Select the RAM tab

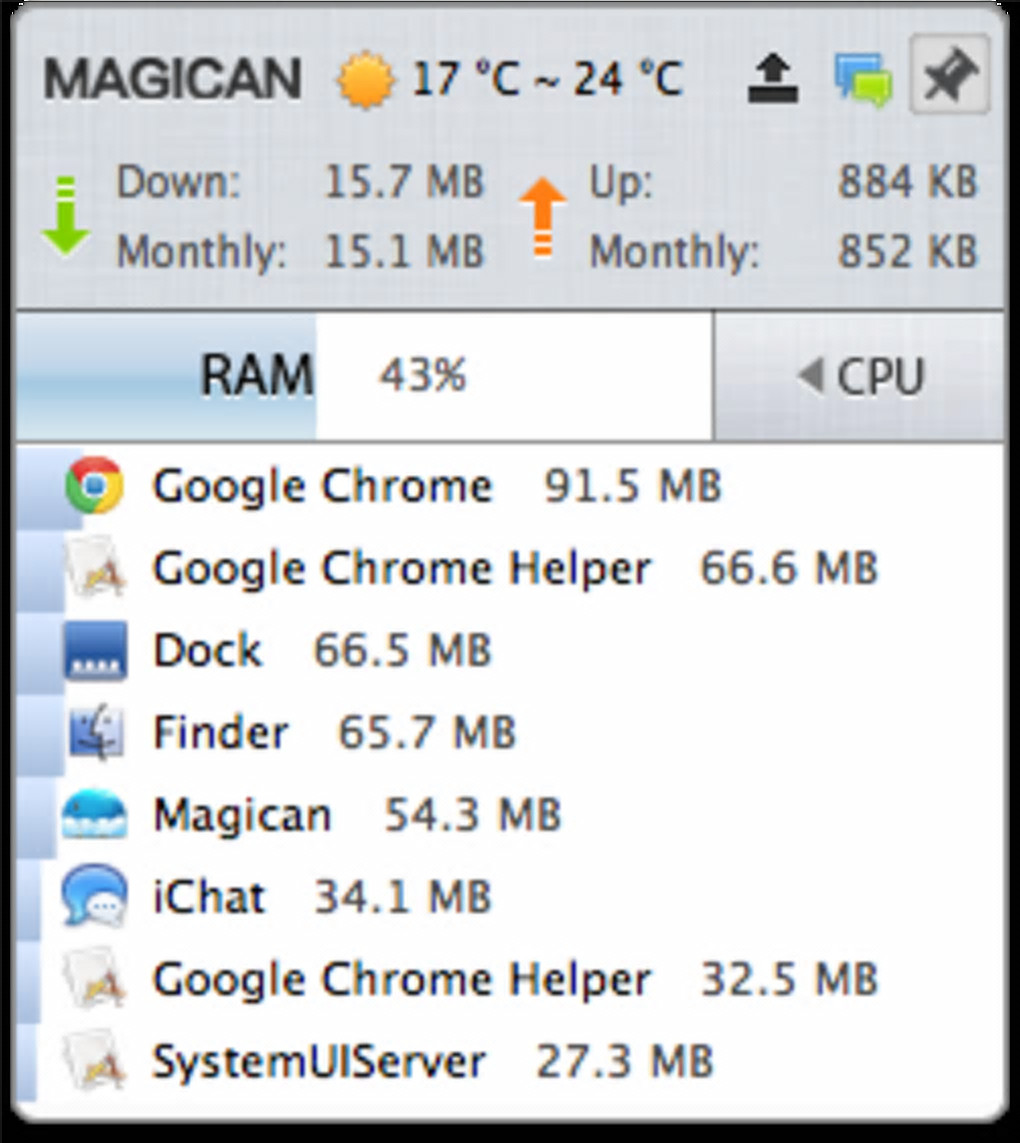coord(258,377)
